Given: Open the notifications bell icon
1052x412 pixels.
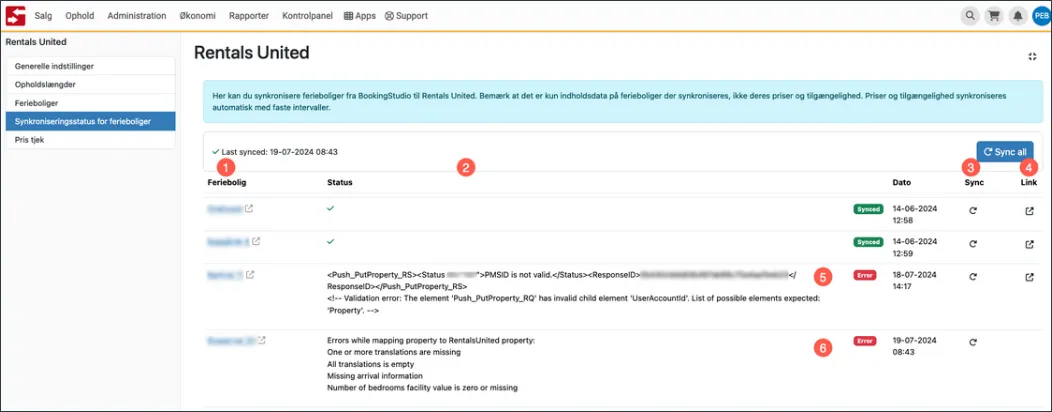Looking at the screenshot, I should pyautogui.click(x=1017, y=16).
